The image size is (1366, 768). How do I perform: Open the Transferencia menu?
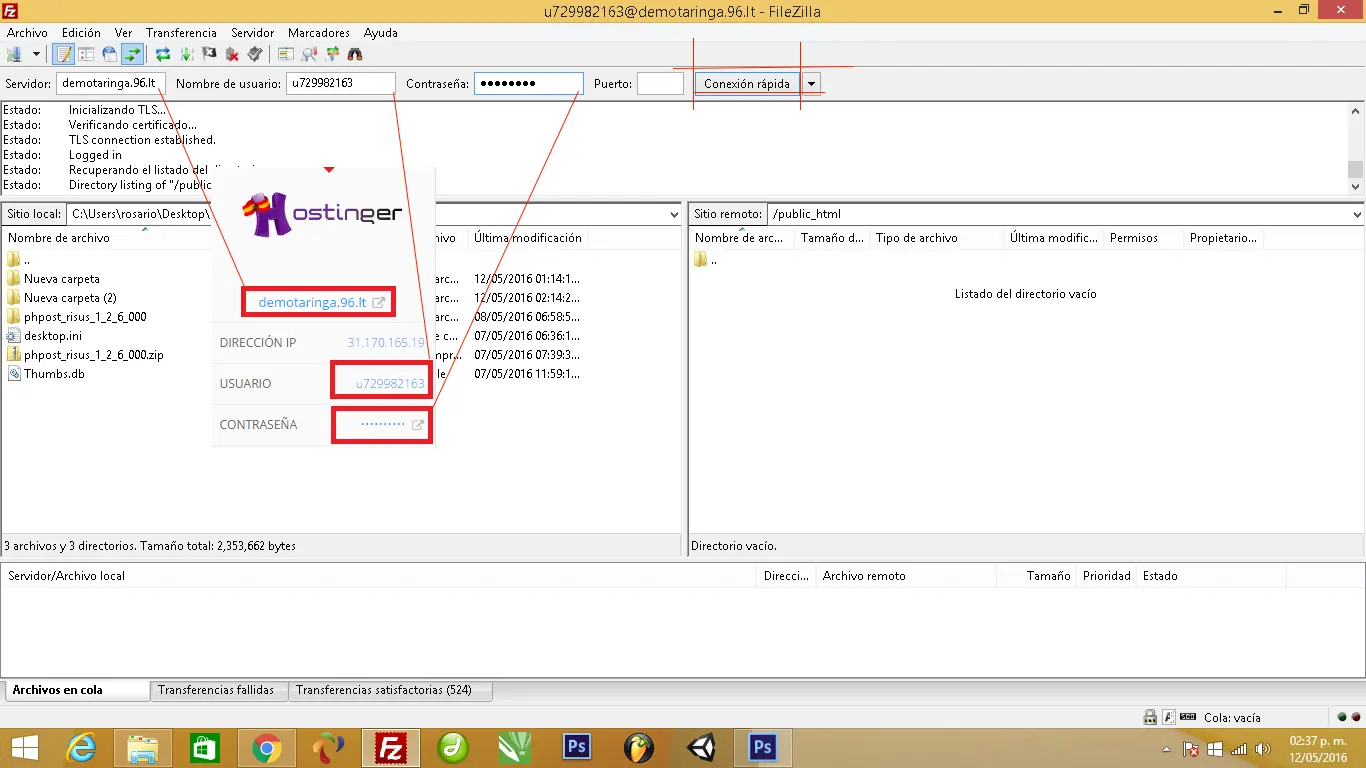pos(181,33)
